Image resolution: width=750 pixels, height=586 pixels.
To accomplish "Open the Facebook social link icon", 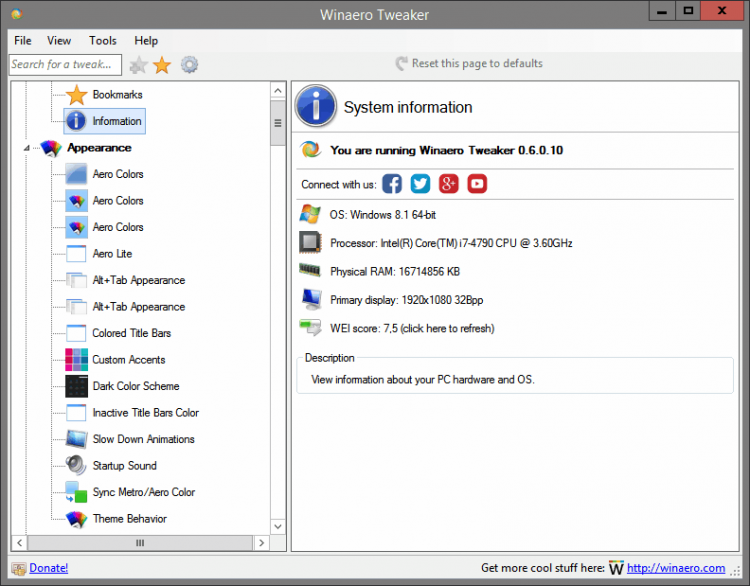I will (x=392, y=184).
